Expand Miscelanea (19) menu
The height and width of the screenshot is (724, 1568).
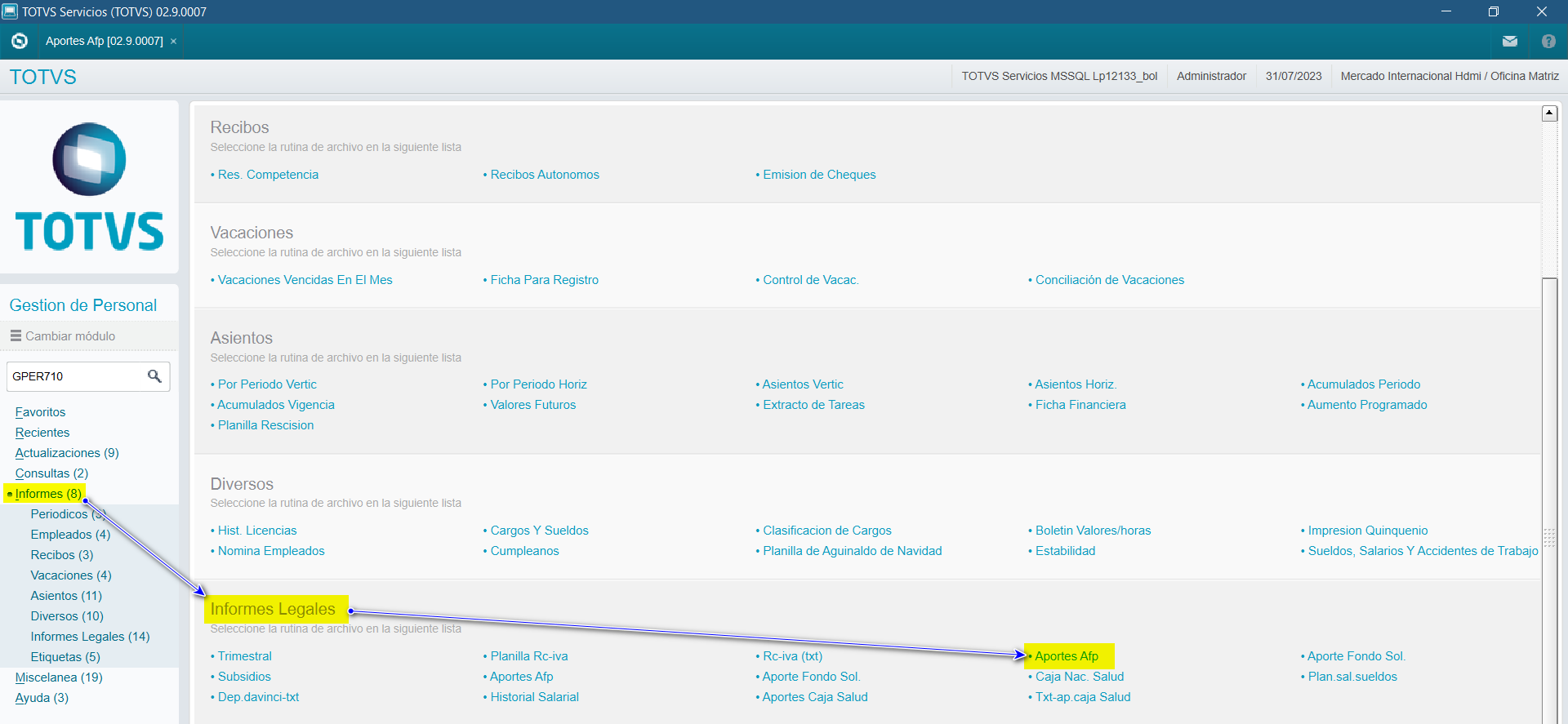tap(59, 677)
